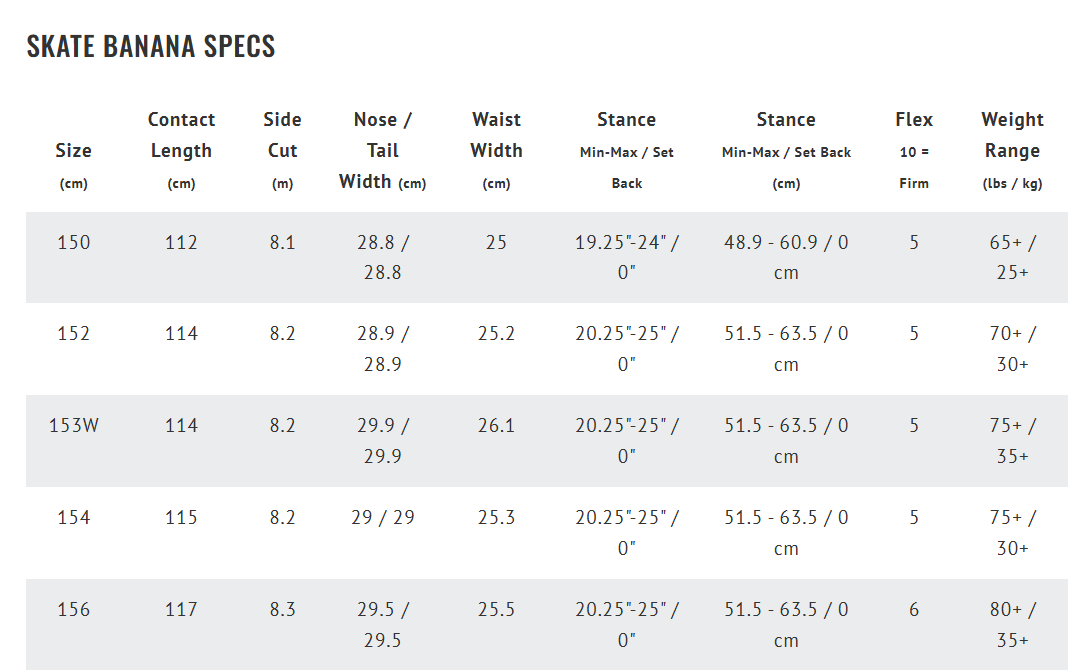
Task: Click the 26.1 waist width value
Action: pyautogui.click(x=496, y=425)
